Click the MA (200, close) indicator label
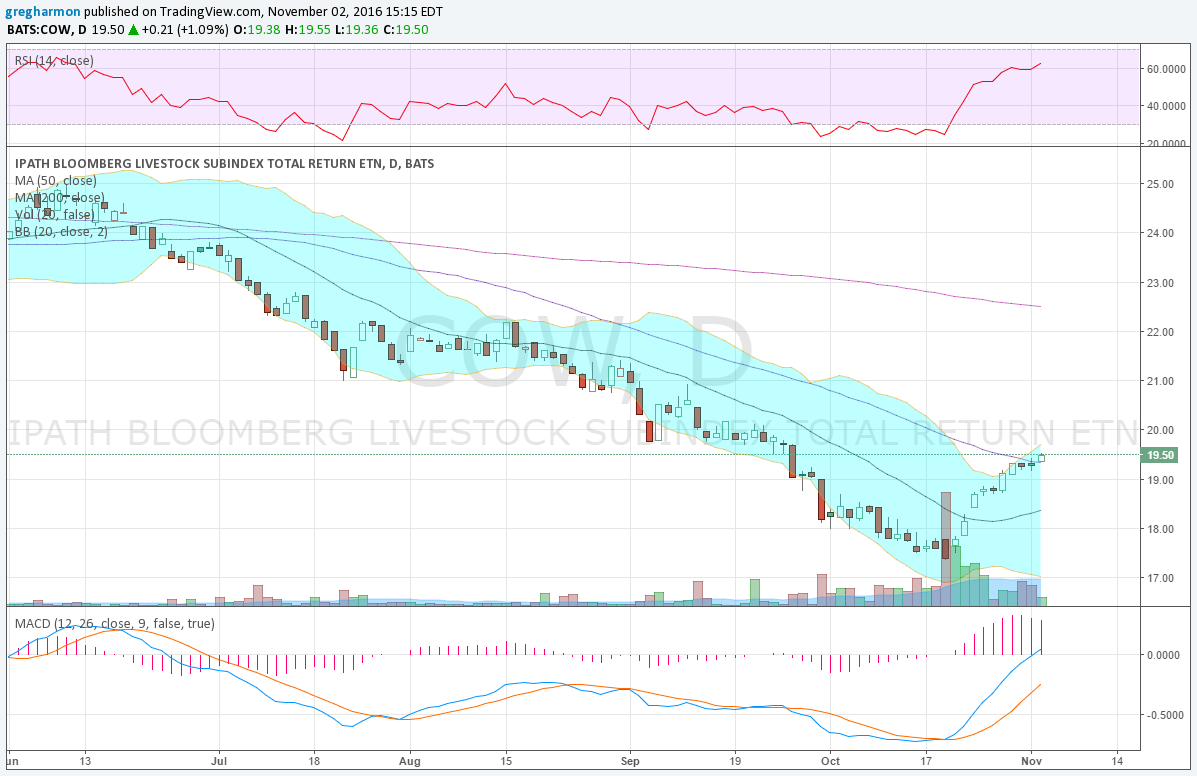Screen dimensions: 1197x776 click(60, 198)
